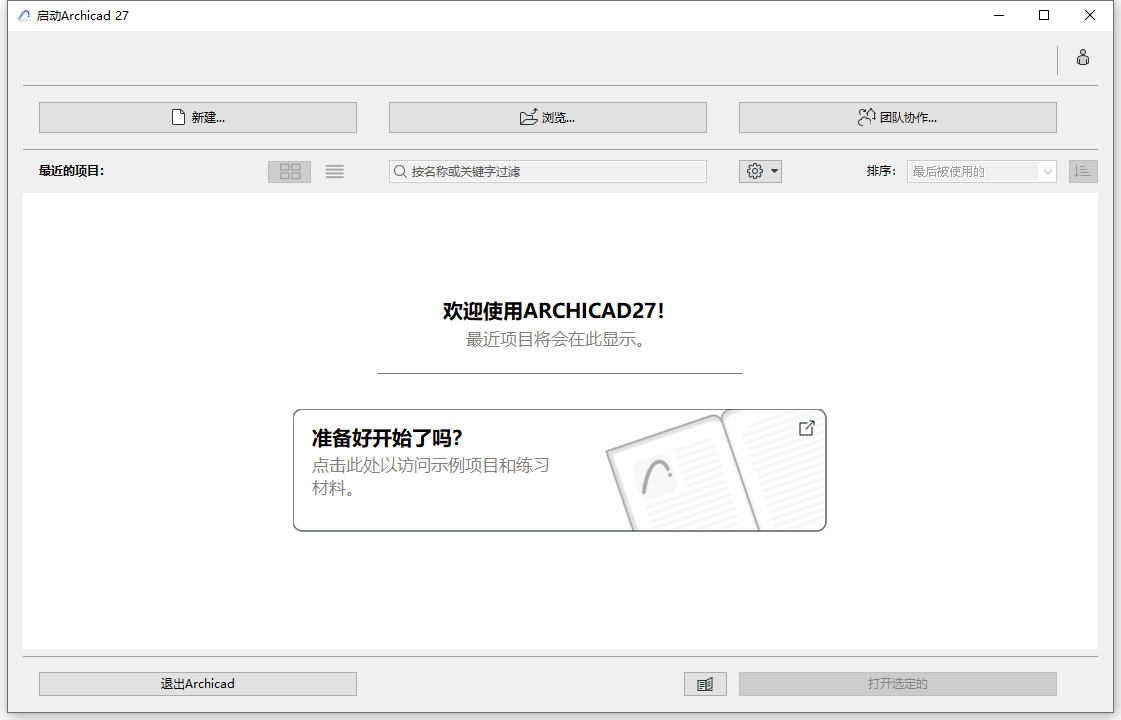Click the Teamwork icon on 团队协作 button
The width and height of the screenshot is (1121, 720).
867,117
